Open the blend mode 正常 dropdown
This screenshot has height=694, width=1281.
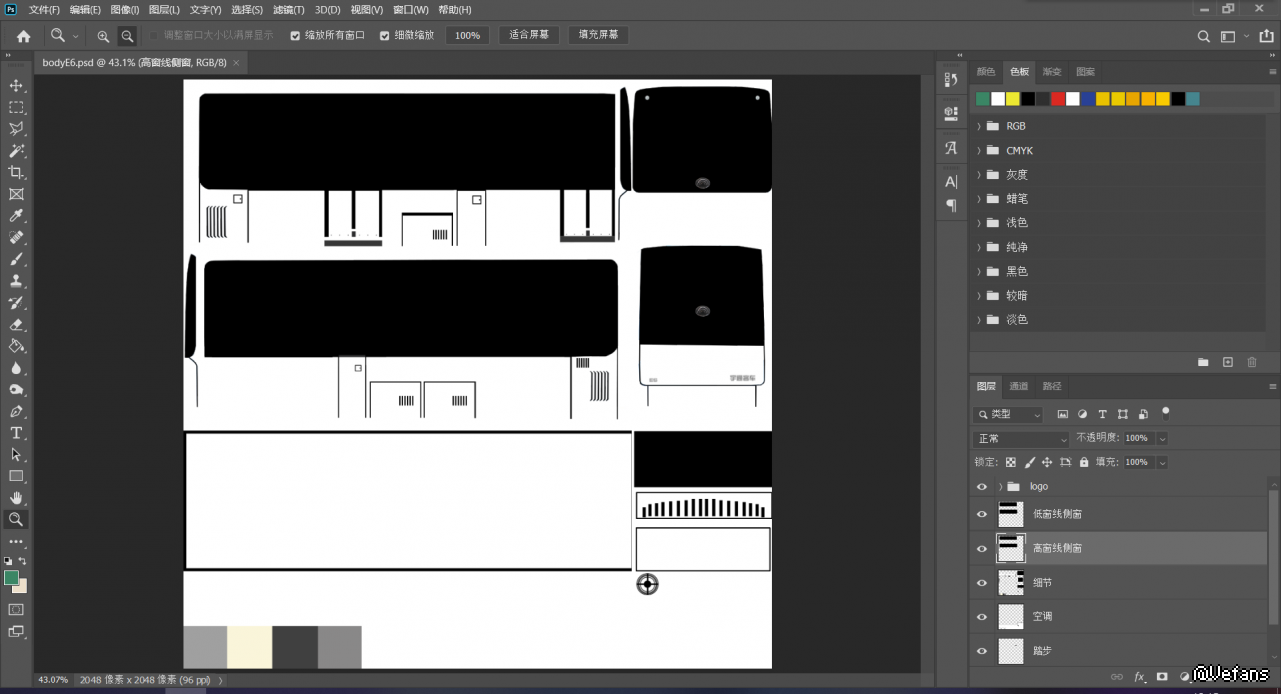(1020, 439)
